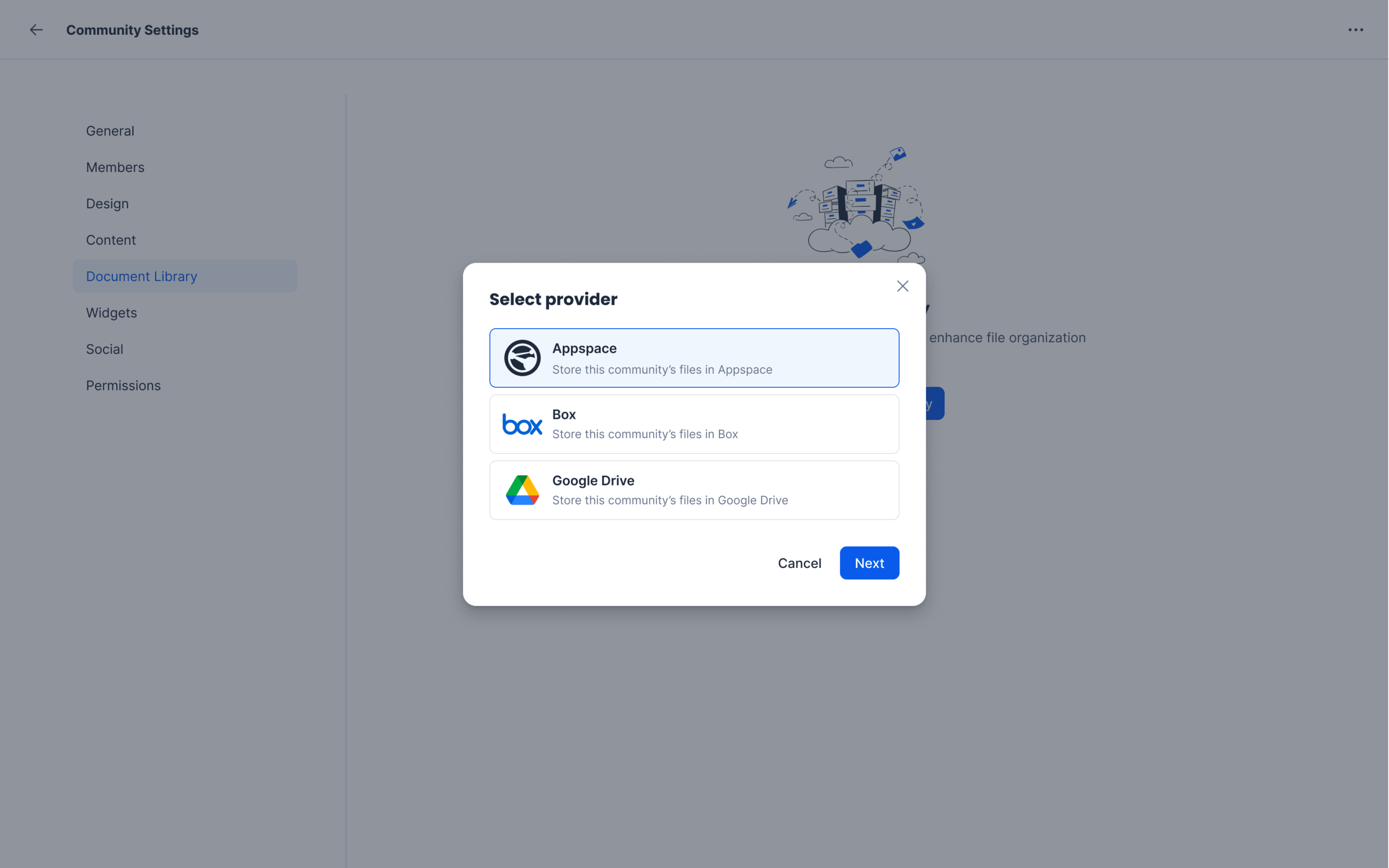This screenshot has width=1389, height=868.
Task: Click the Google Drive logo icon
Action: coord(522,490)
